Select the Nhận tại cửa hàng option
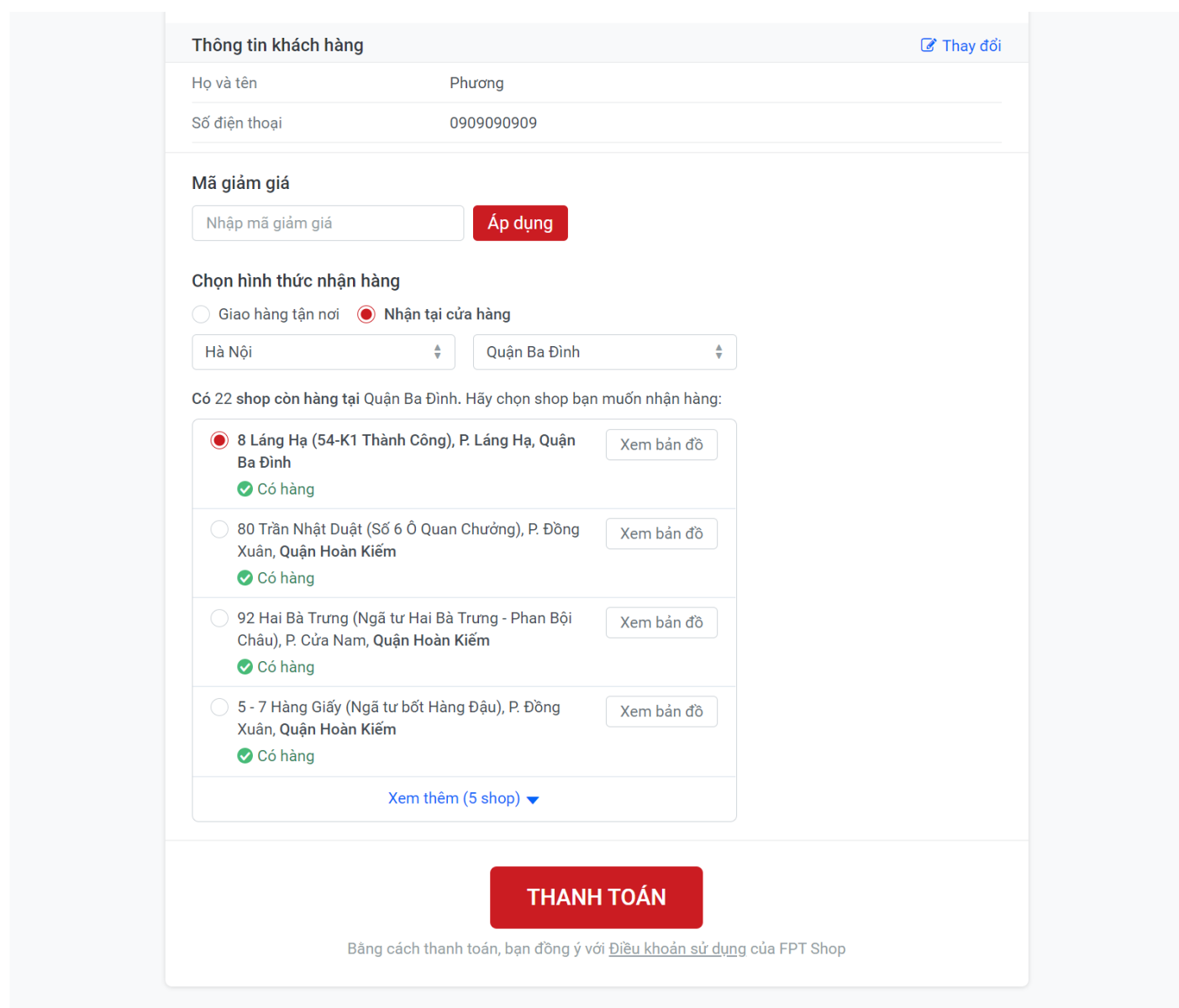Viewport: 1179px width, 1008px height. coord(366,314)
